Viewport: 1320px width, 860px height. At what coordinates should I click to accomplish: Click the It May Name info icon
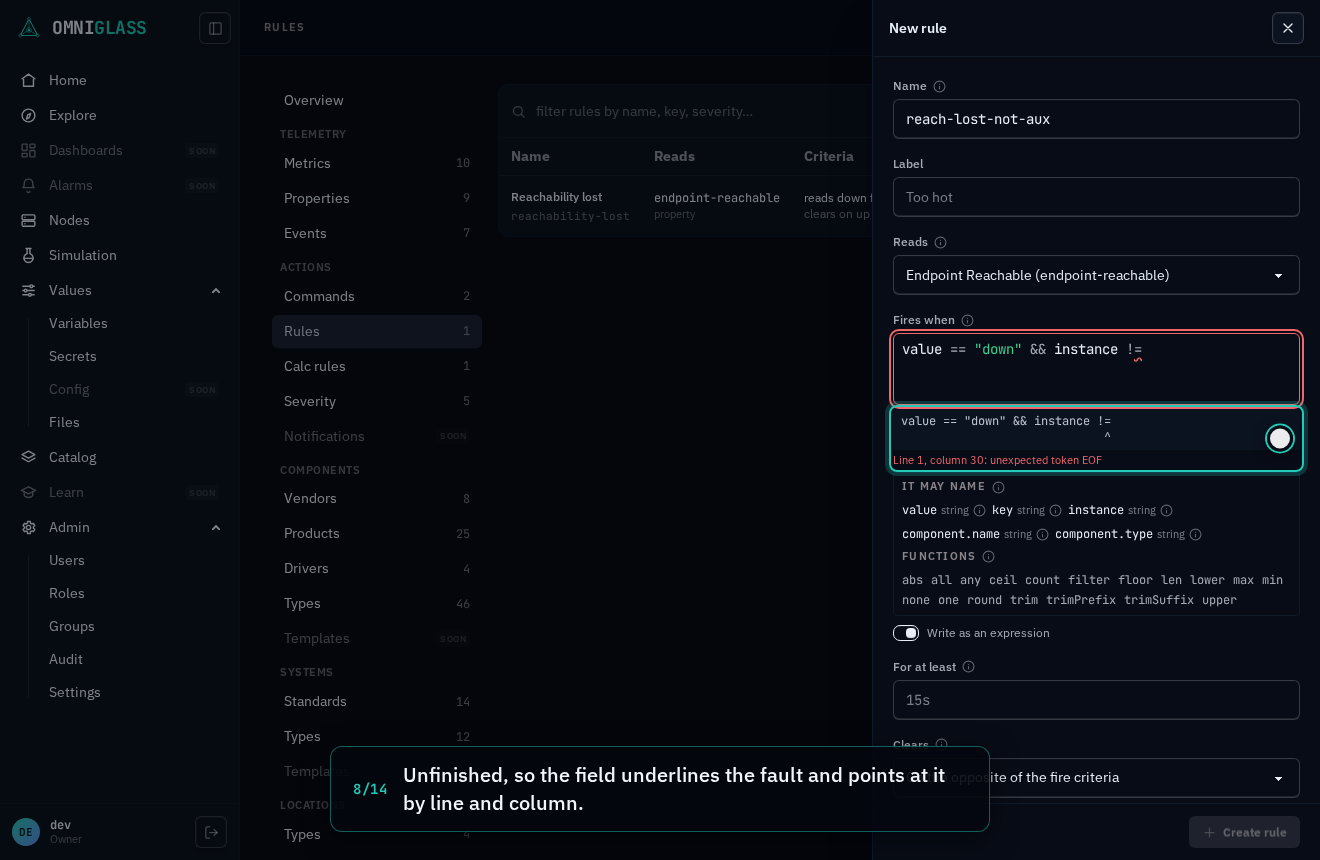[998, 487]
